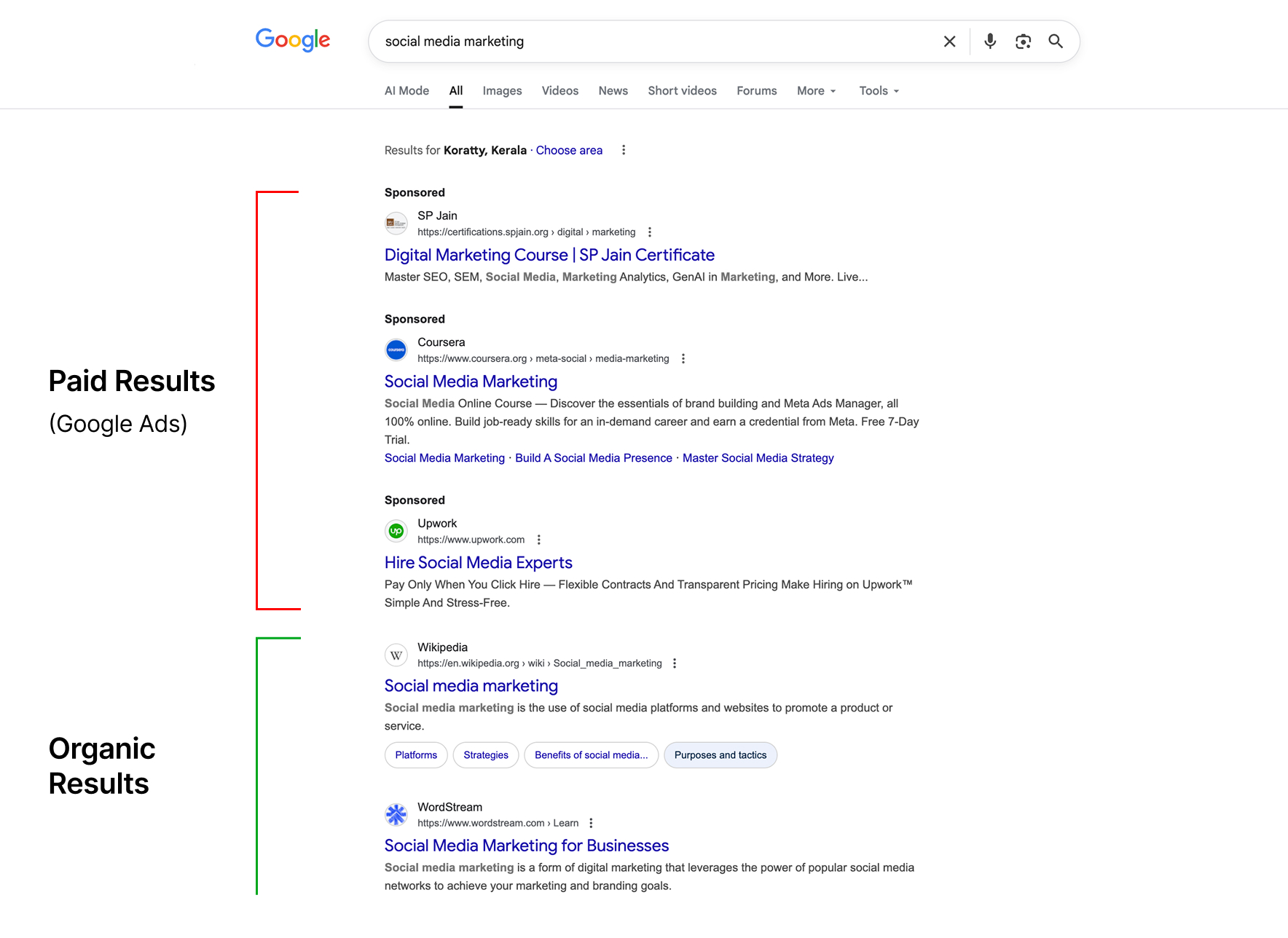Click the certifications.spjain.org URL text

(526, 232)
